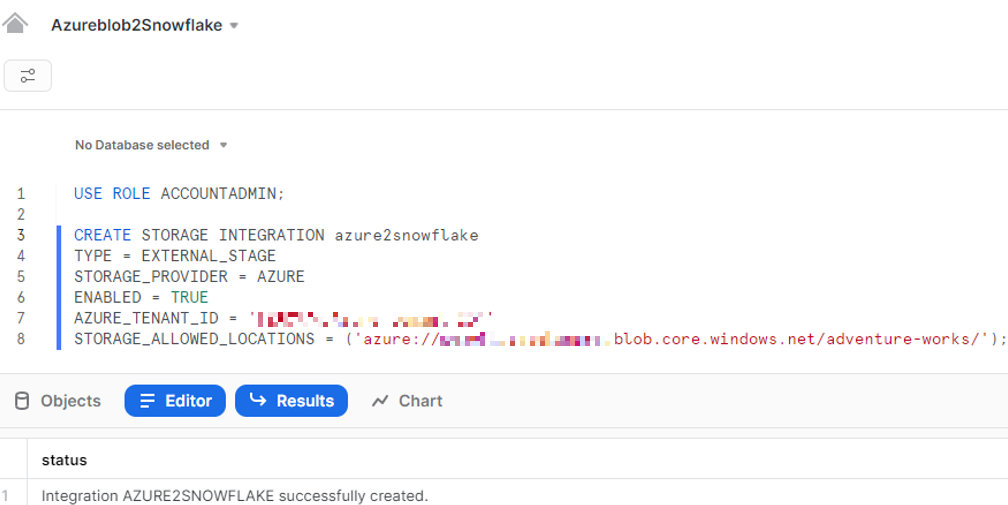Viewport: 1008px width, 505px height.
Task: Click the status column header
Action: 64,460
